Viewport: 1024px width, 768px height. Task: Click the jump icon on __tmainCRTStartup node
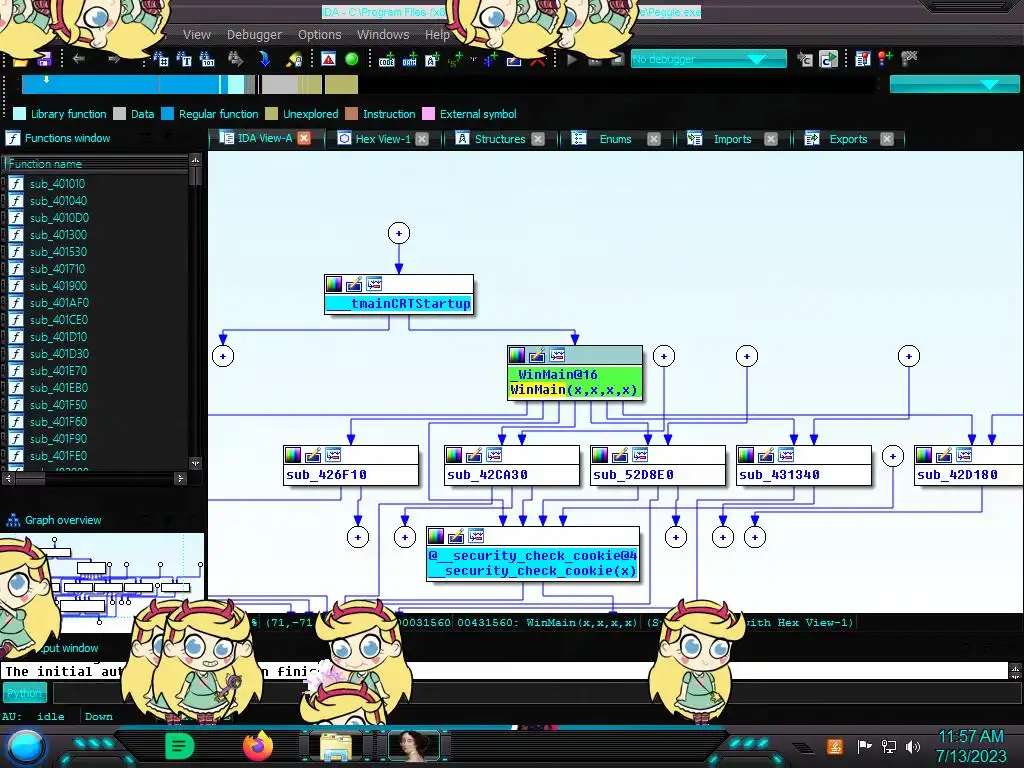tap(374, 284)
